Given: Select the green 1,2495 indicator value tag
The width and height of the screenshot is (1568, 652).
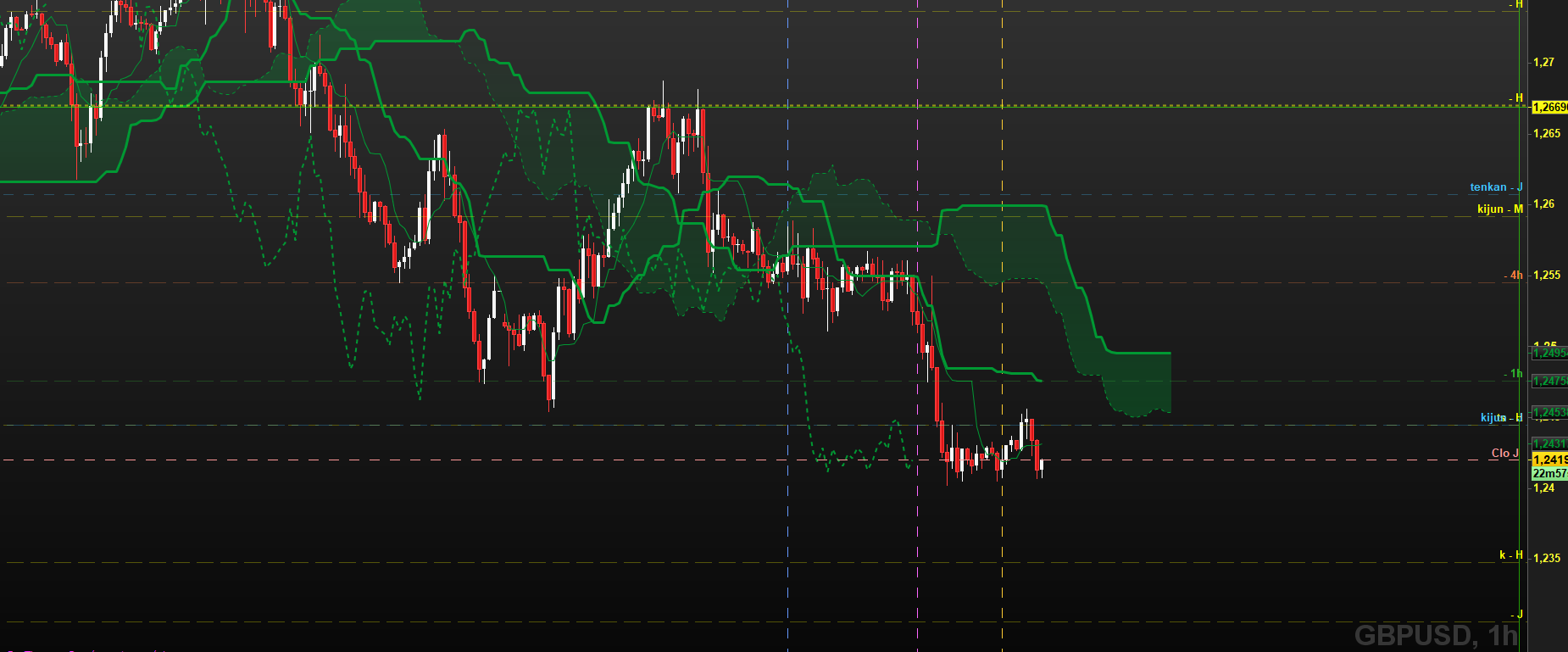Looking at the screenshot, I should [1549, 353].
